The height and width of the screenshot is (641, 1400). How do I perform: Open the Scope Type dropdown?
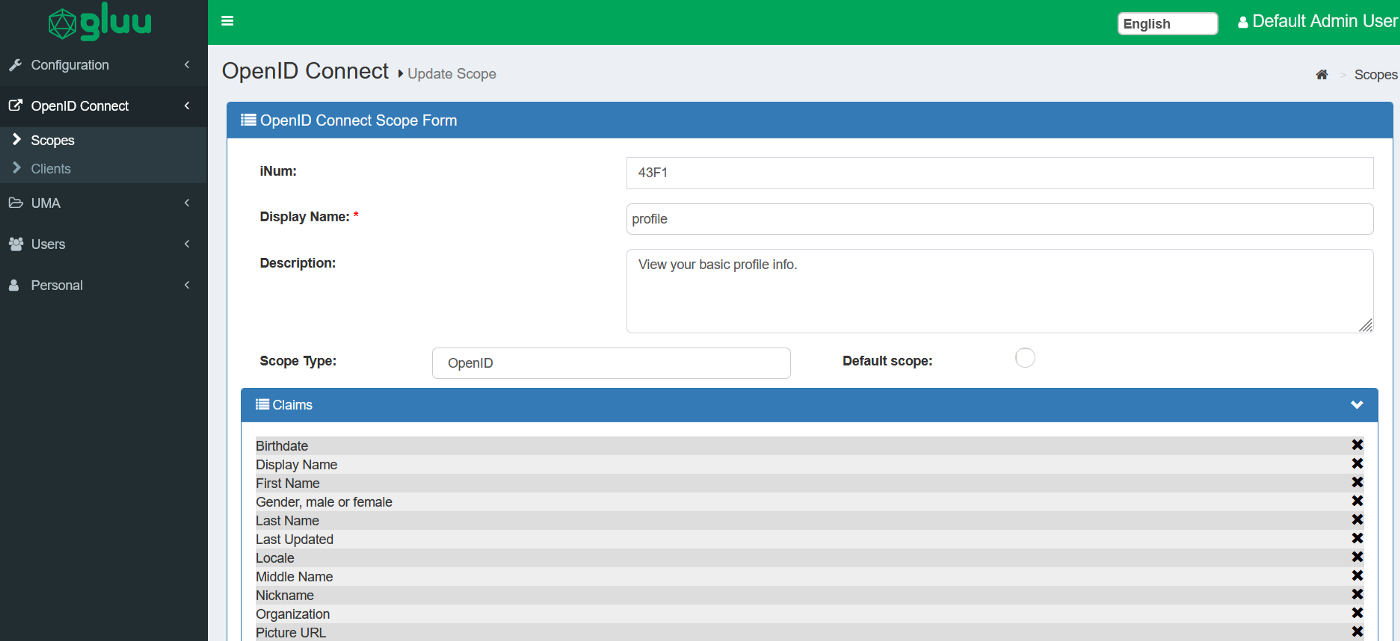(611, 363)
